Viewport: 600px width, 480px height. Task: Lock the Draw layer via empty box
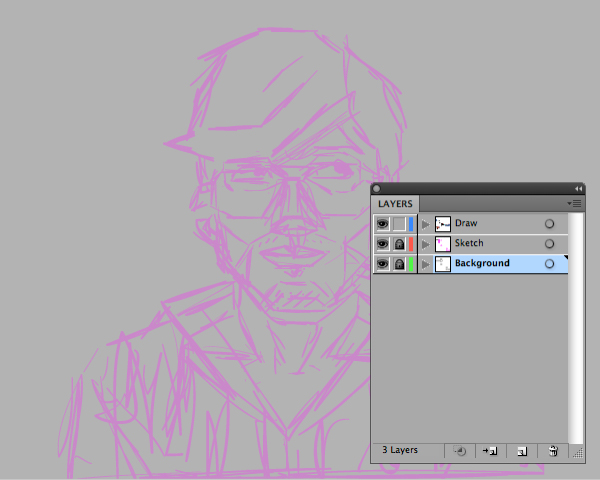pyautogui.click(x=398, y=224)
